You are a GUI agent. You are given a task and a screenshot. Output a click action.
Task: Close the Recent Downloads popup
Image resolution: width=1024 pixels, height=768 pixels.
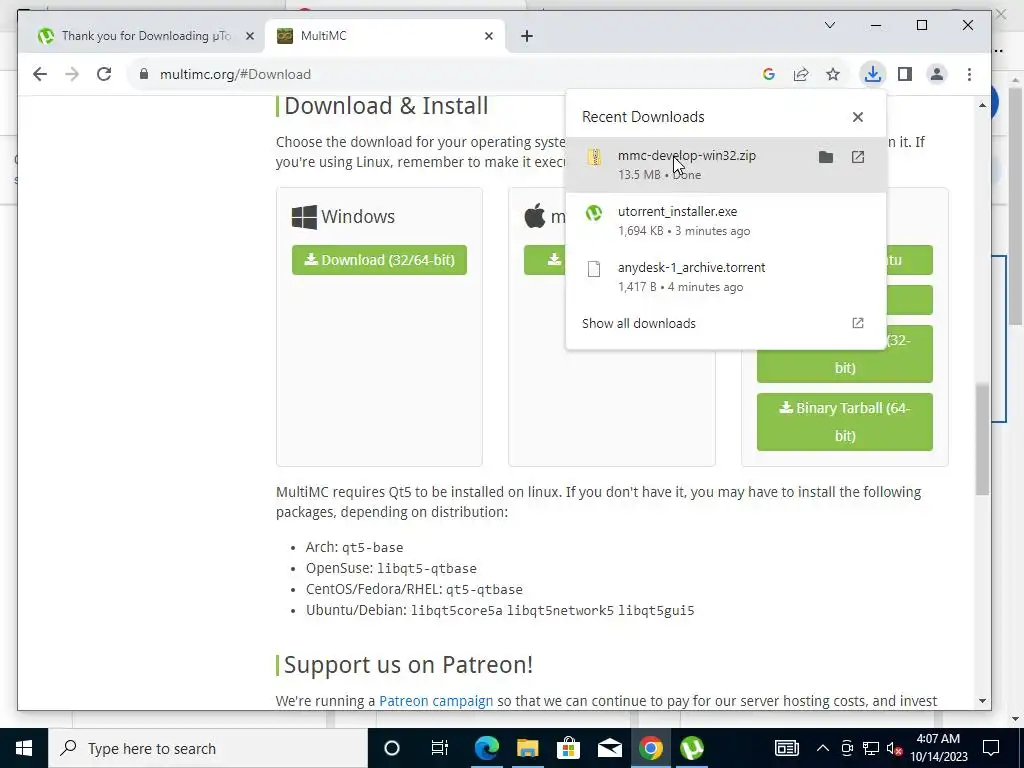coord(858,117)
